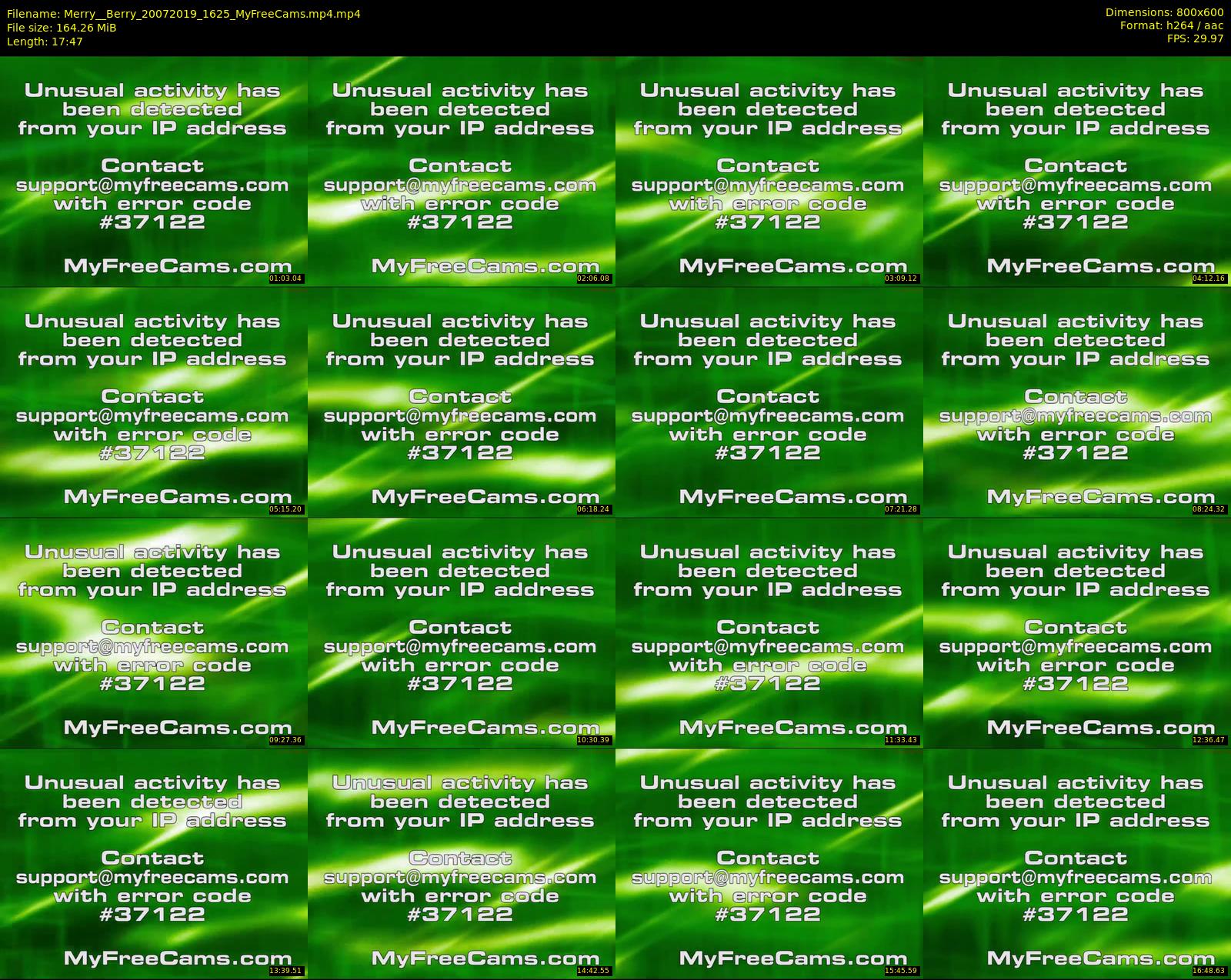Choose the thumbnail stamped 07:21.28
This screenshot has width=1231, height=980.
(x=769, y=402)
